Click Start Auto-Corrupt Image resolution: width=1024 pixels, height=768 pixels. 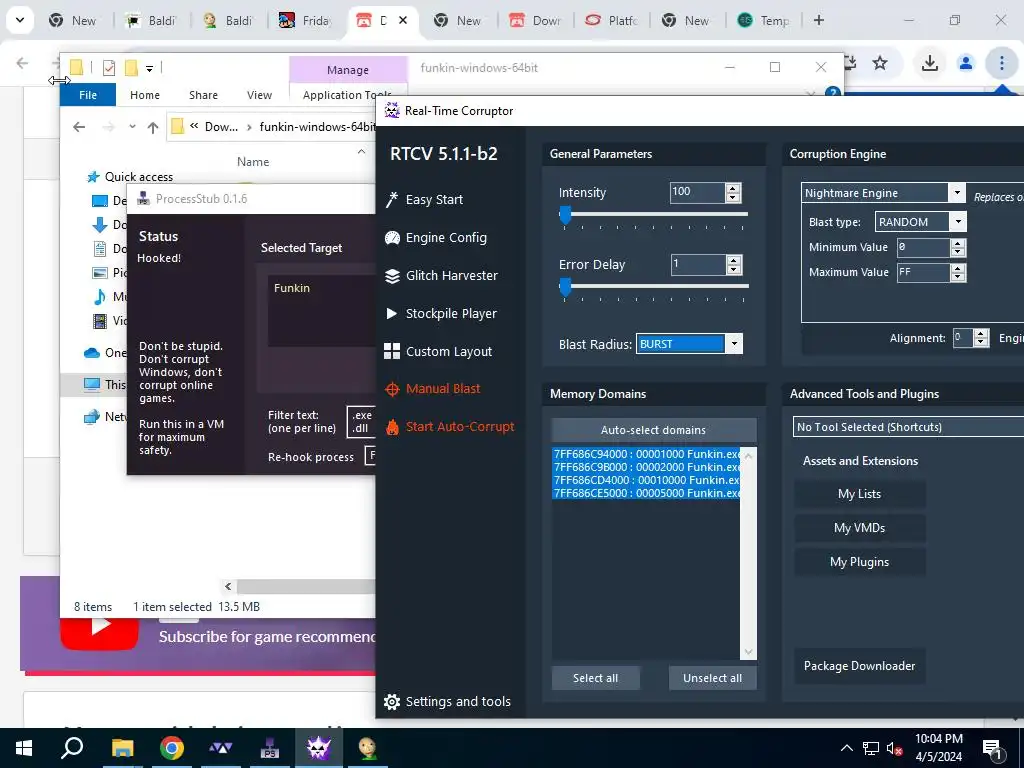[450, 427]
